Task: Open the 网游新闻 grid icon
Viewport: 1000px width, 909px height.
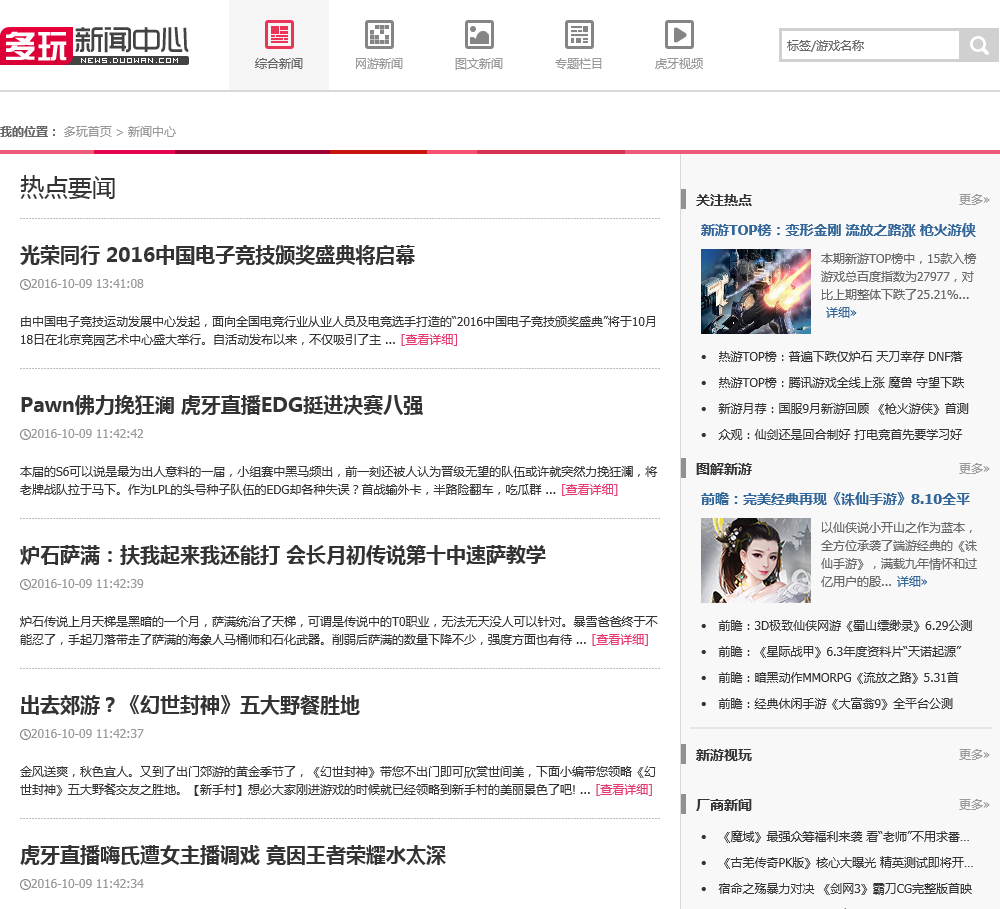Action: 379,34
